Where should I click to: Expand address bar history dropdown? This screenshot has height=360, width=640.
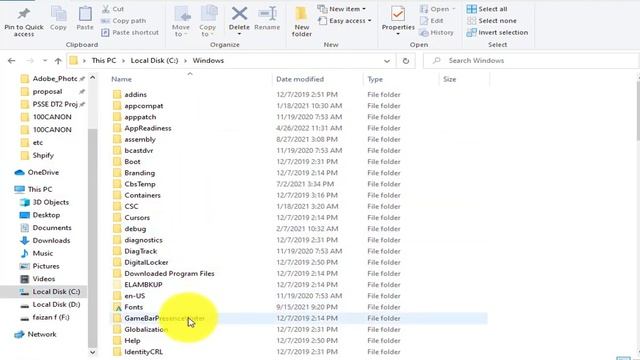387,61
